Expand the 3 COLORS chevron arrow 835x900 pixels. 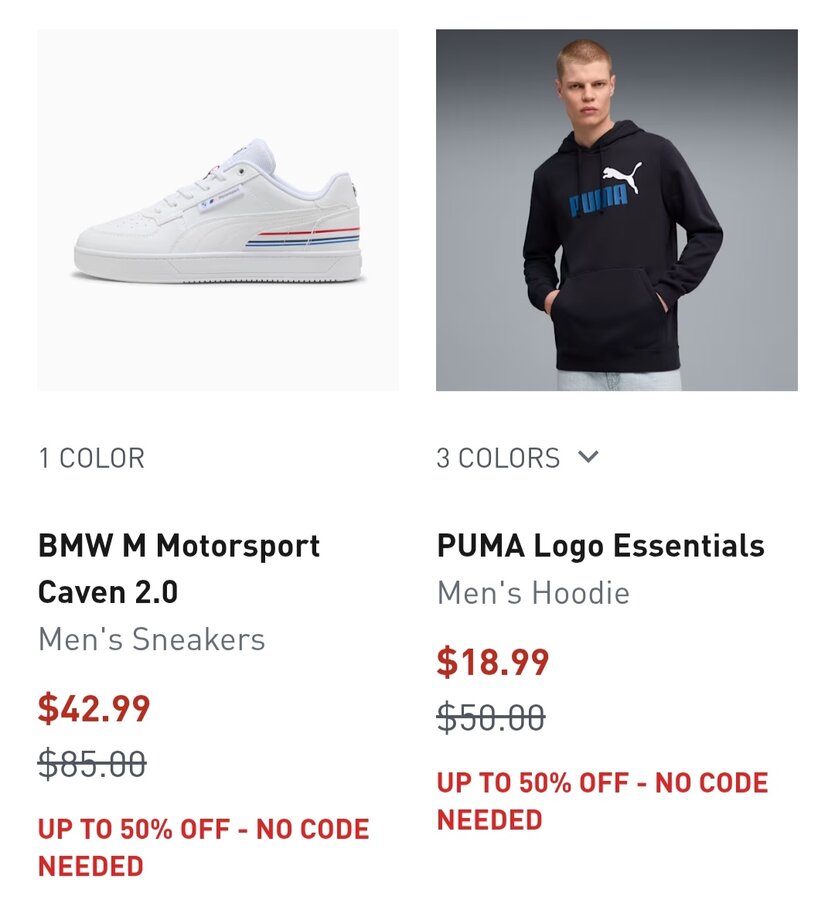tap(588, 457)
